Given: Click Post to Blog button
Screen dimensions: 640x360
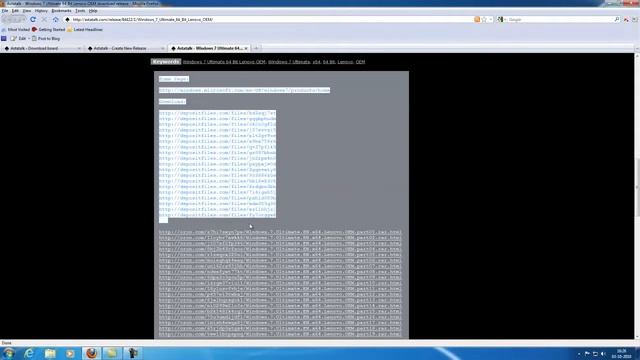Looking at the screenshot, I should (x=46, y=38).
